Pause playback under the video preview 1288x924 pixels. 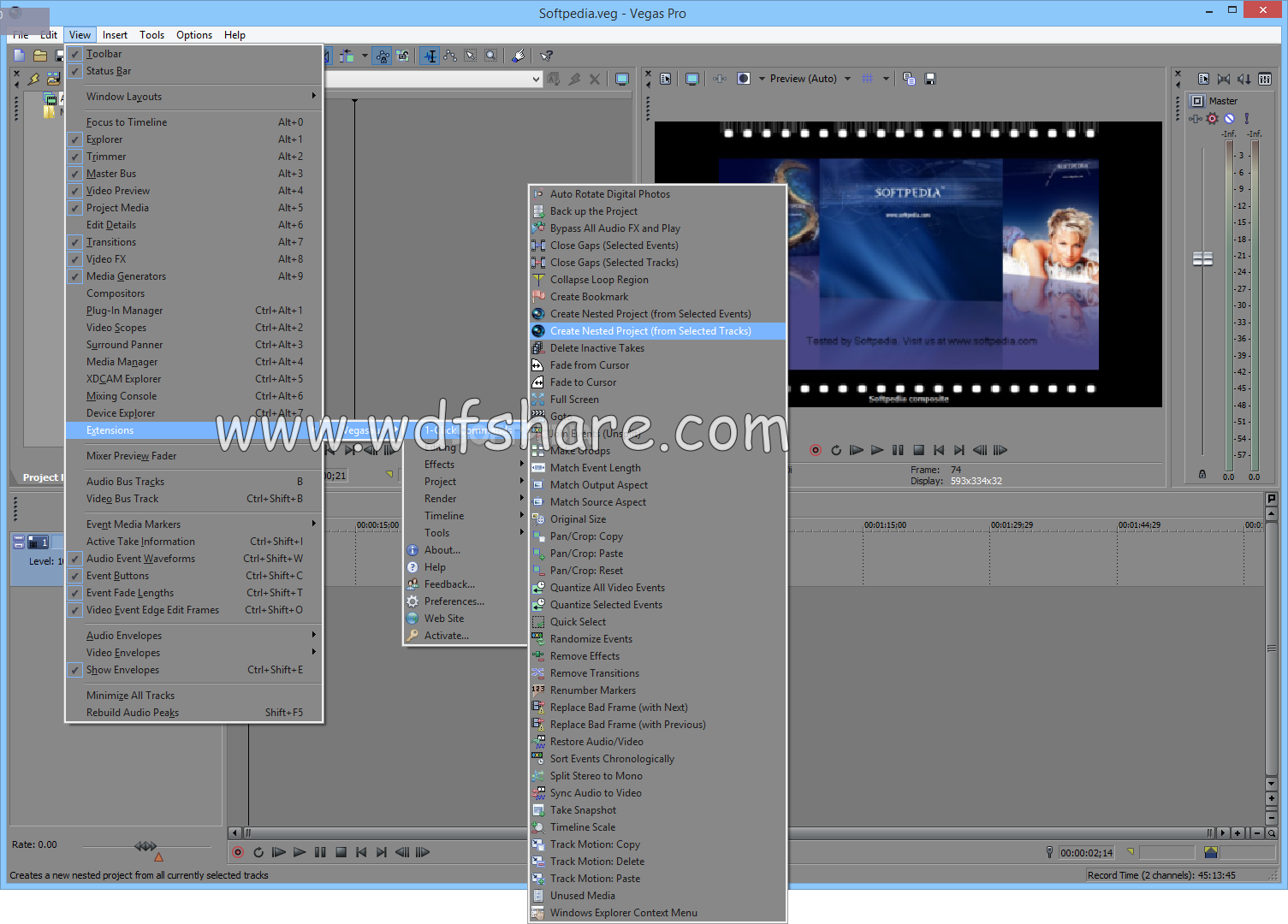pos(898,450)
